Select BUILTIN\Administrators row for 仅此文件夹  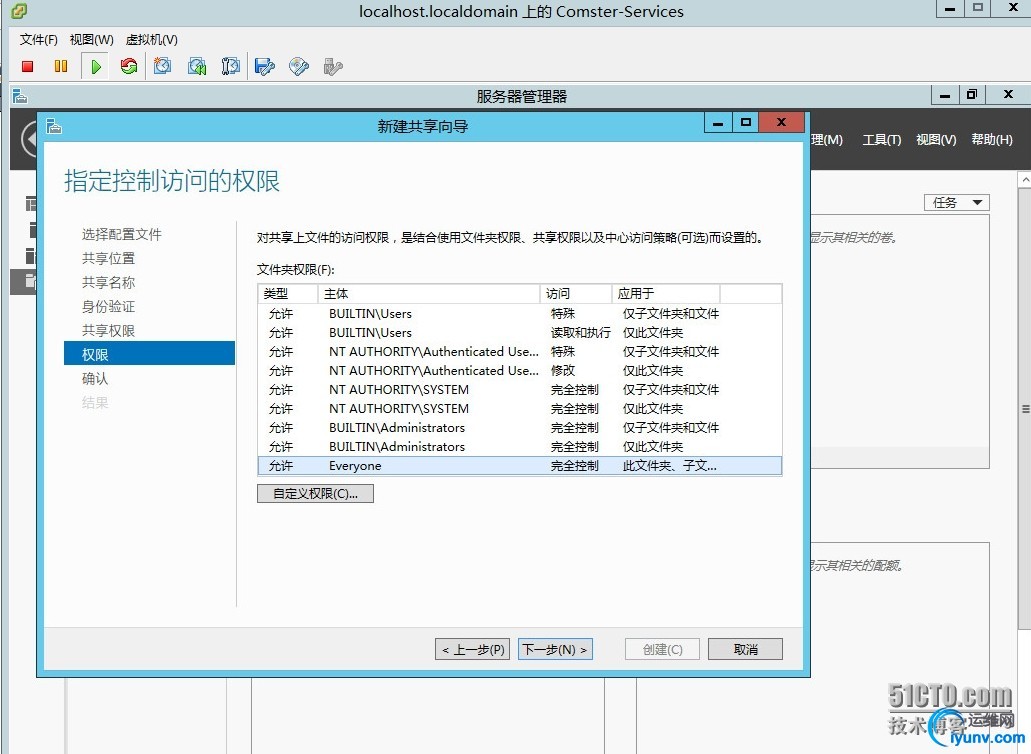pyautogui.click(x=520, y=446)
